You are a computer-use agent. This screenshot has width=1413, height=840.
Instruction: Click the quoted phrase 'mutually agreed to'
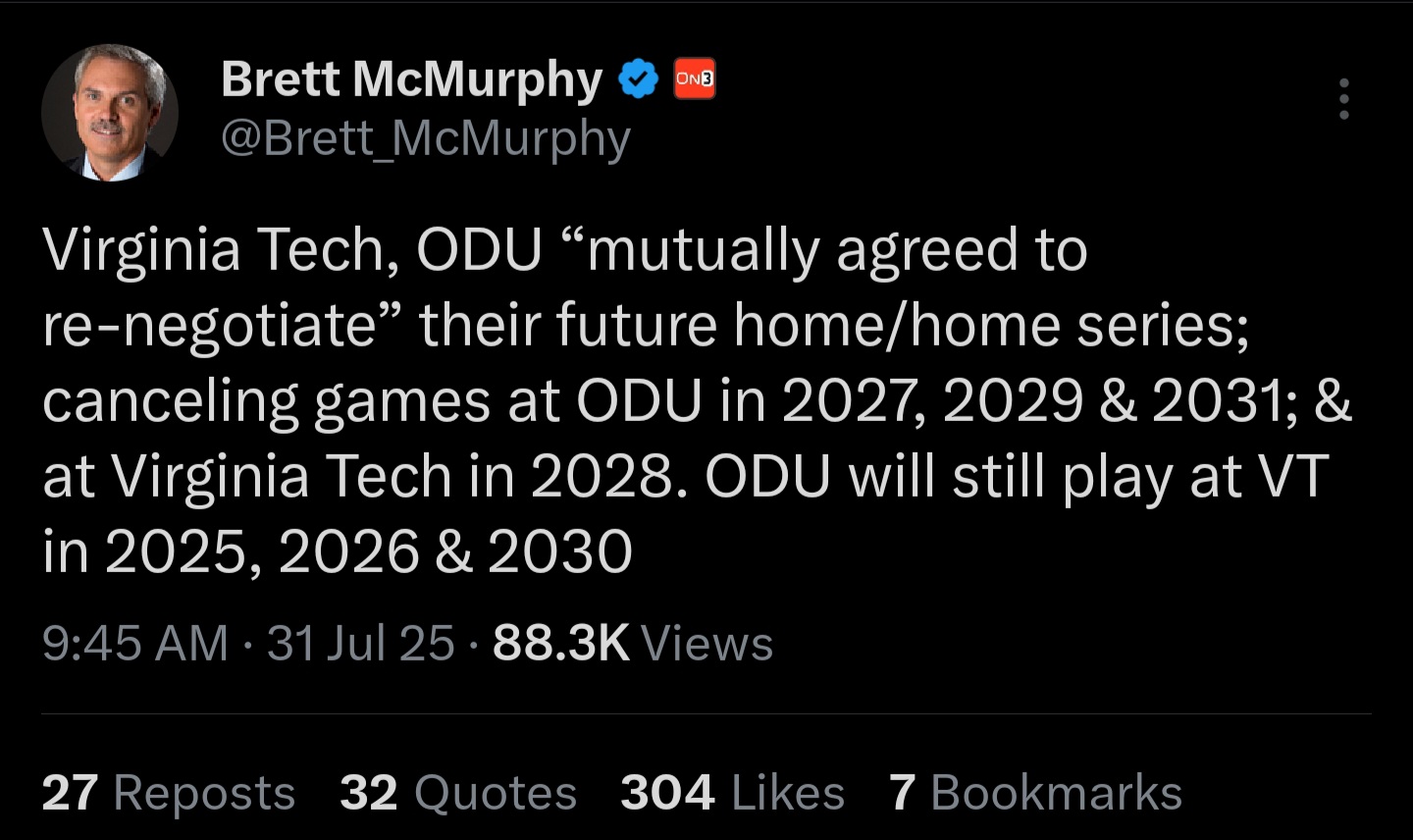[x=834, y=250]
